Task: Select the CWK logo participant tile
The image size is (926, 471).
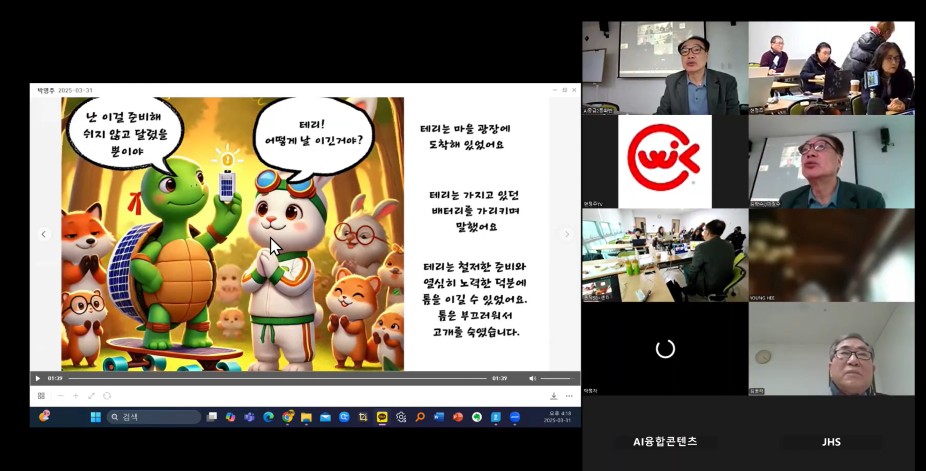Action: [x=664, y=161]
